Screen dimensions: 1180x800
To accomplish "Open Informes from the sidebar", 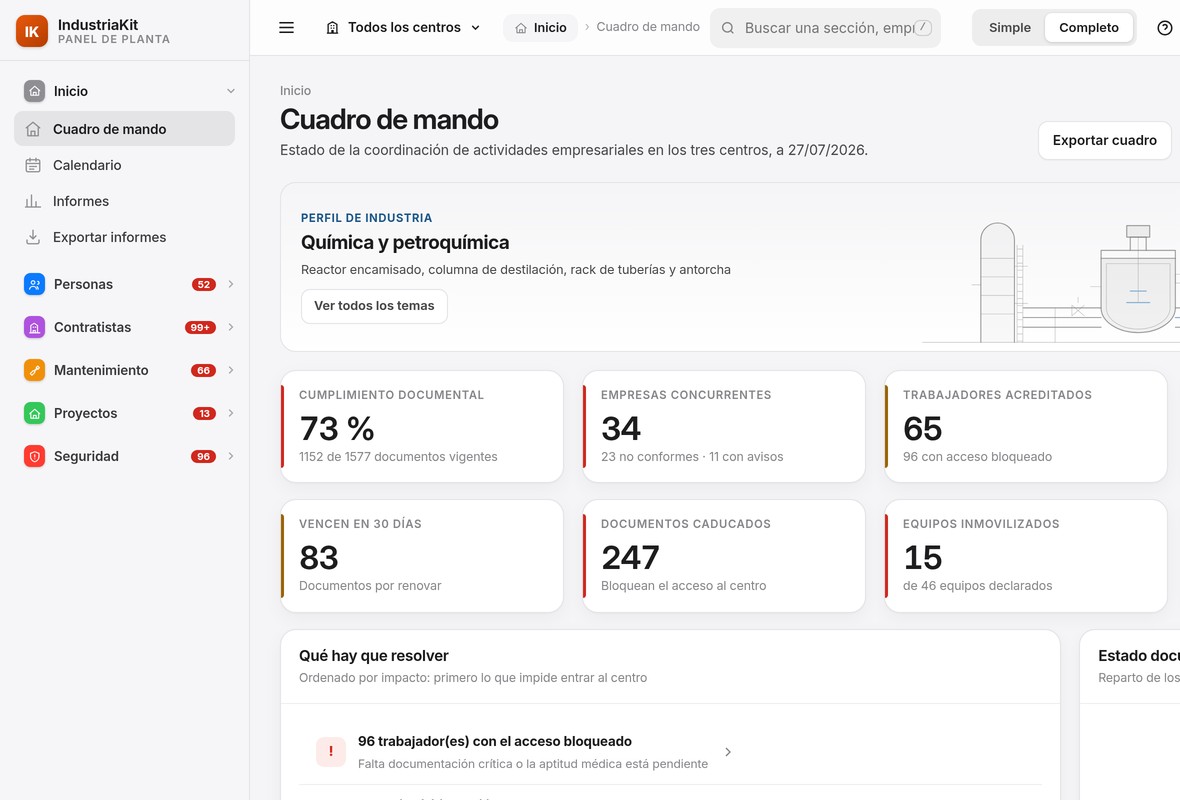I will click(124, 201).
